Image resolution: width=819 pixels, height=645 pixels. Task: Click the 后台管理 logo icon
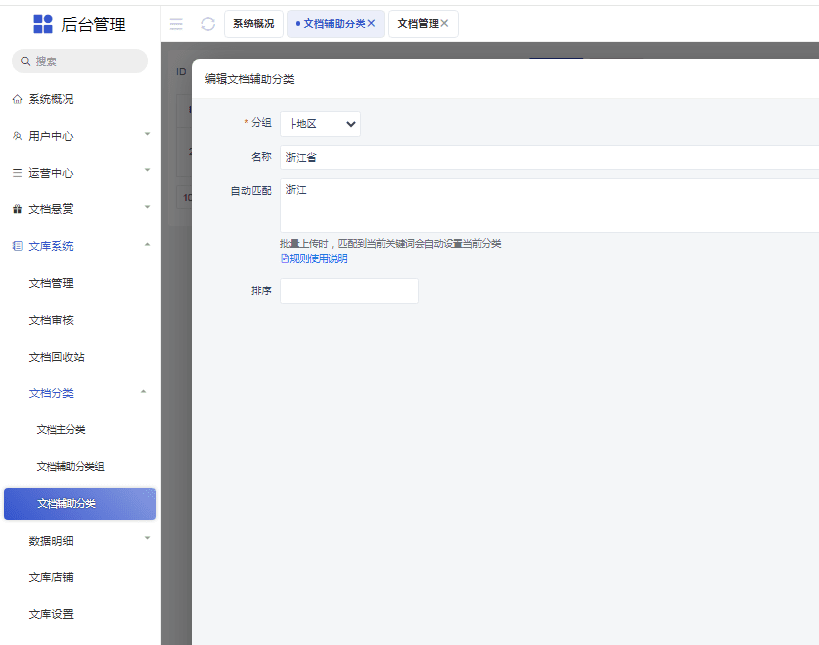(42, 24)
